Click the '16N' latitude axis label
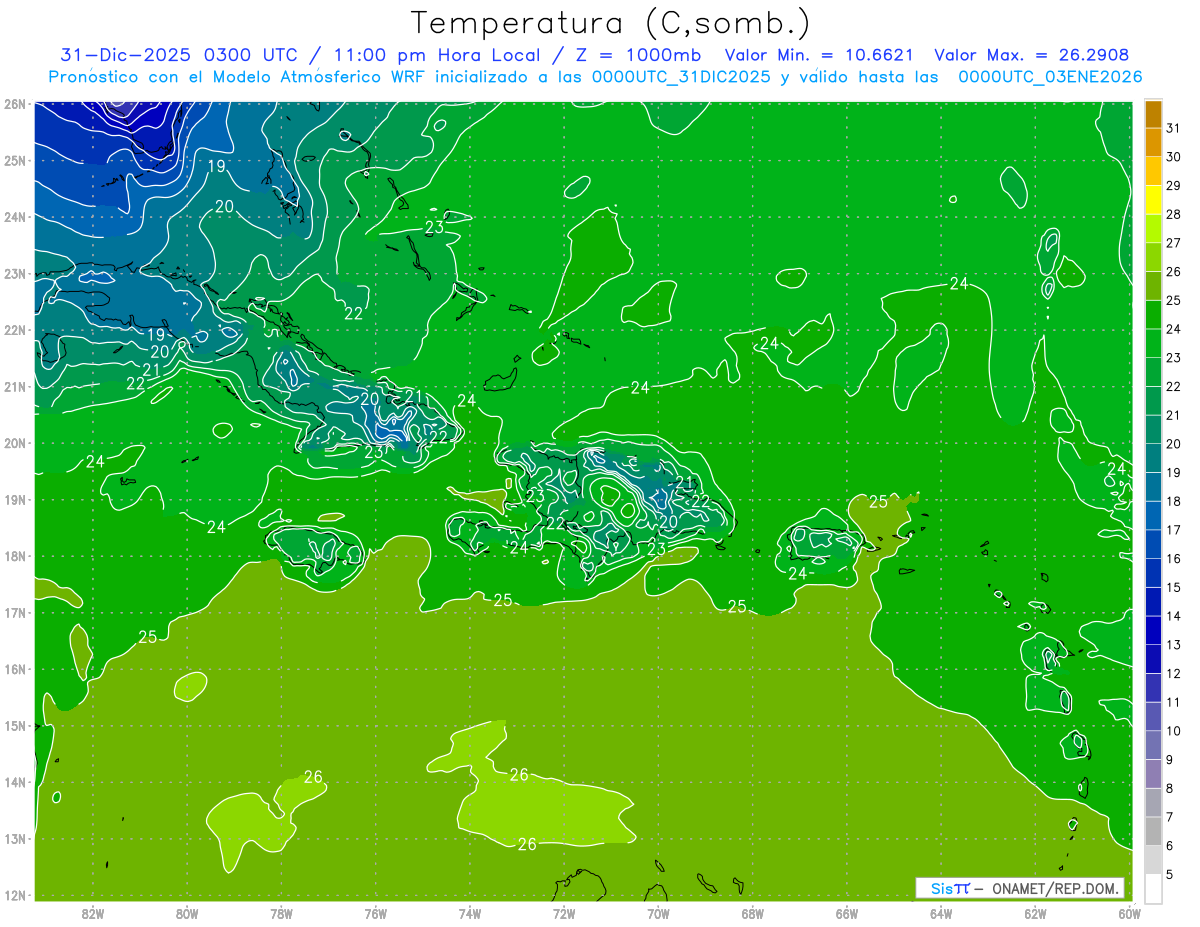This screenshot has height=927, width=1200. tap(14, 669)
